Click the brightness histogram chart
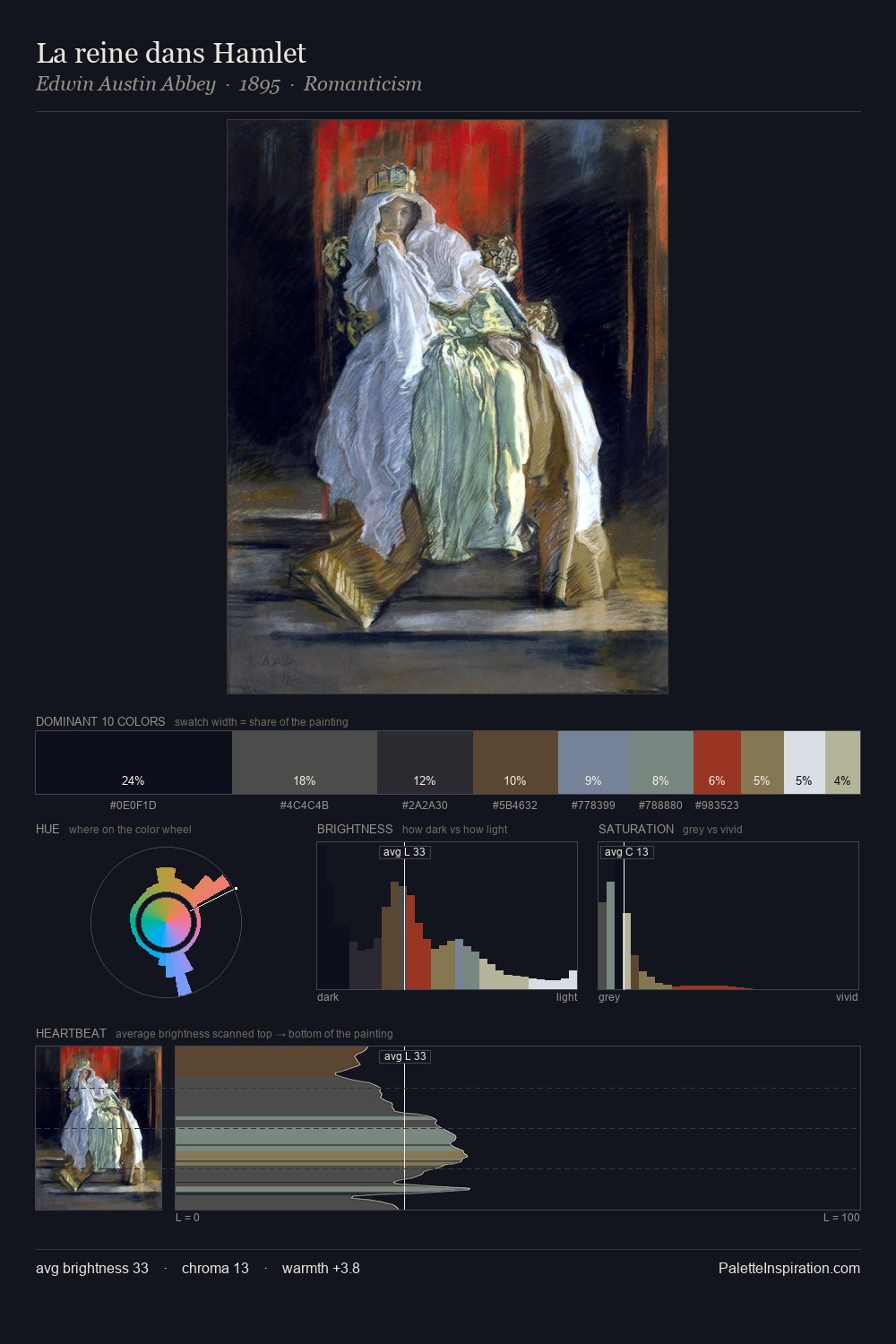 [447, 916]
